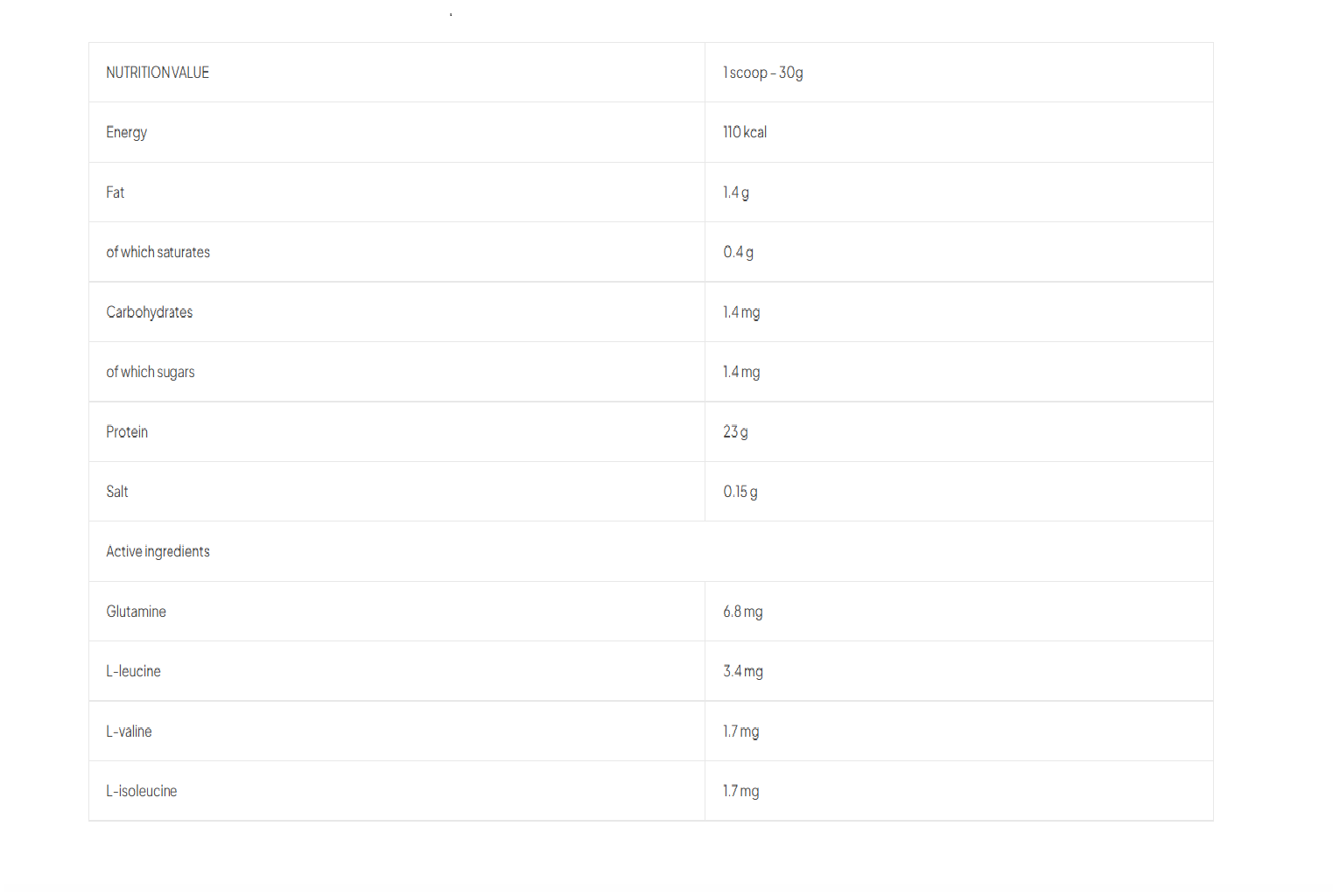
Task: Click the Energy row label
Action: 127,132
